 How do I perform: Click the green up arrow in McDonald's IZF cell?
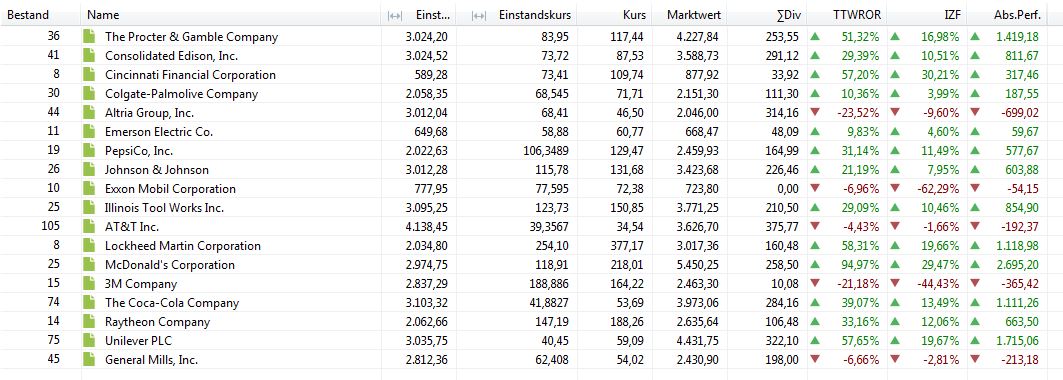click(895, 264)
